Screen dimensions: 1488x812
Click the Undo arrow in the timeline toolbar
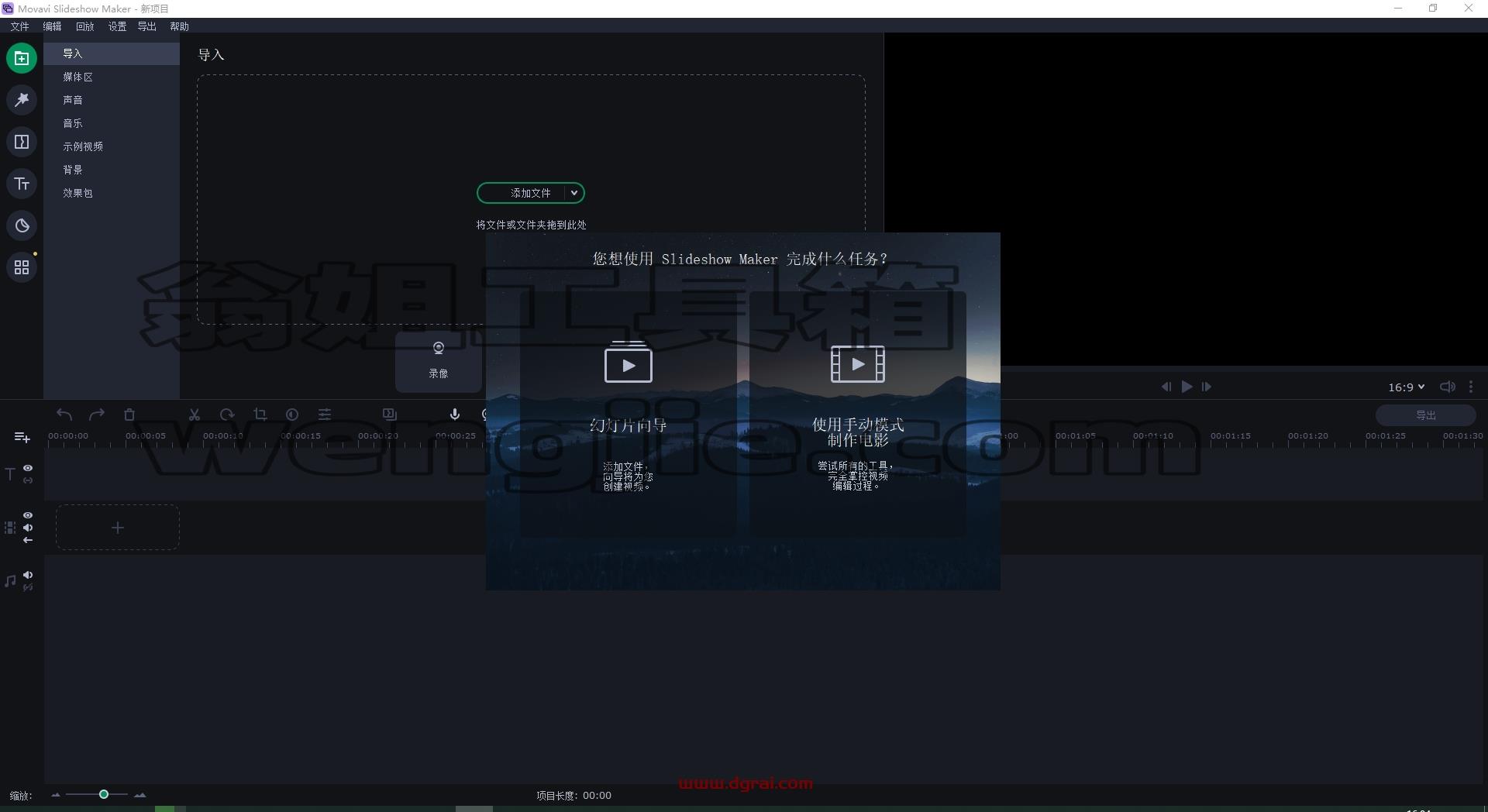(64, 415)
